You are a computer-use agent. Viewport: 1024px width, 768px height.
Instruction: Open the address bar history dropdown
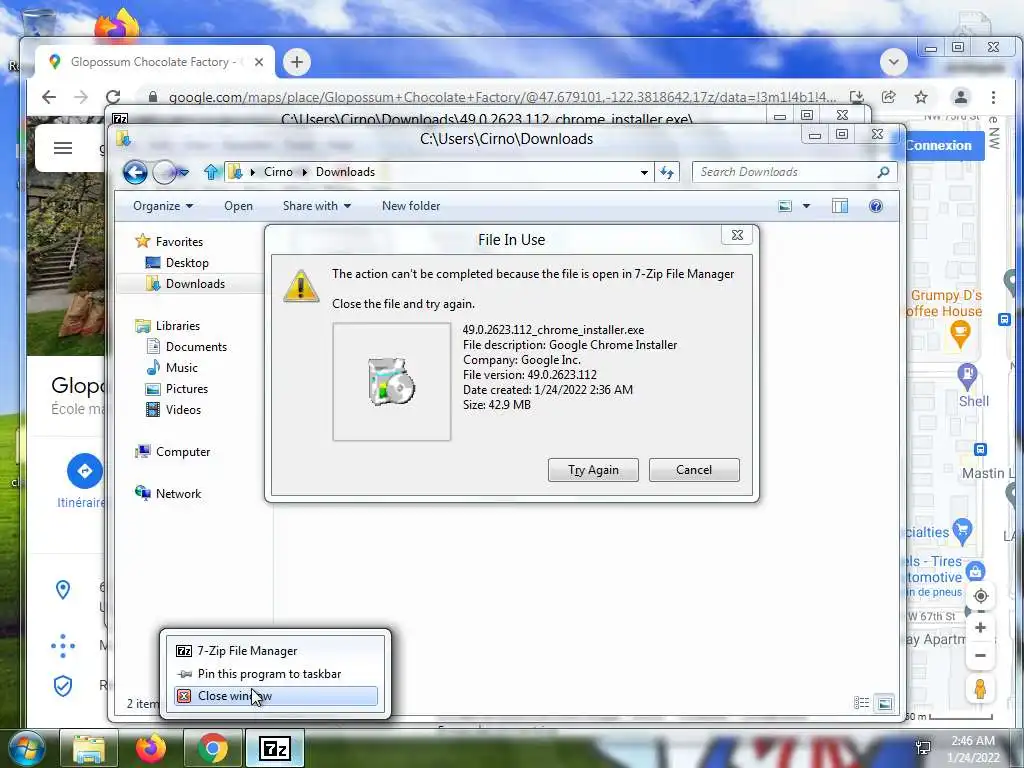[x=644, y=172]
